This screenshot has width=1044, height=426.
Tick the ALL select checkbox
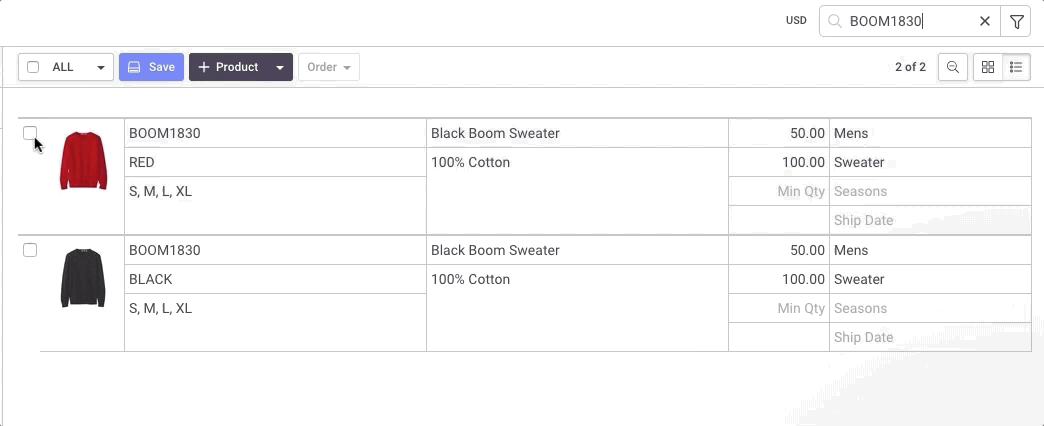[x=33, y=67]
